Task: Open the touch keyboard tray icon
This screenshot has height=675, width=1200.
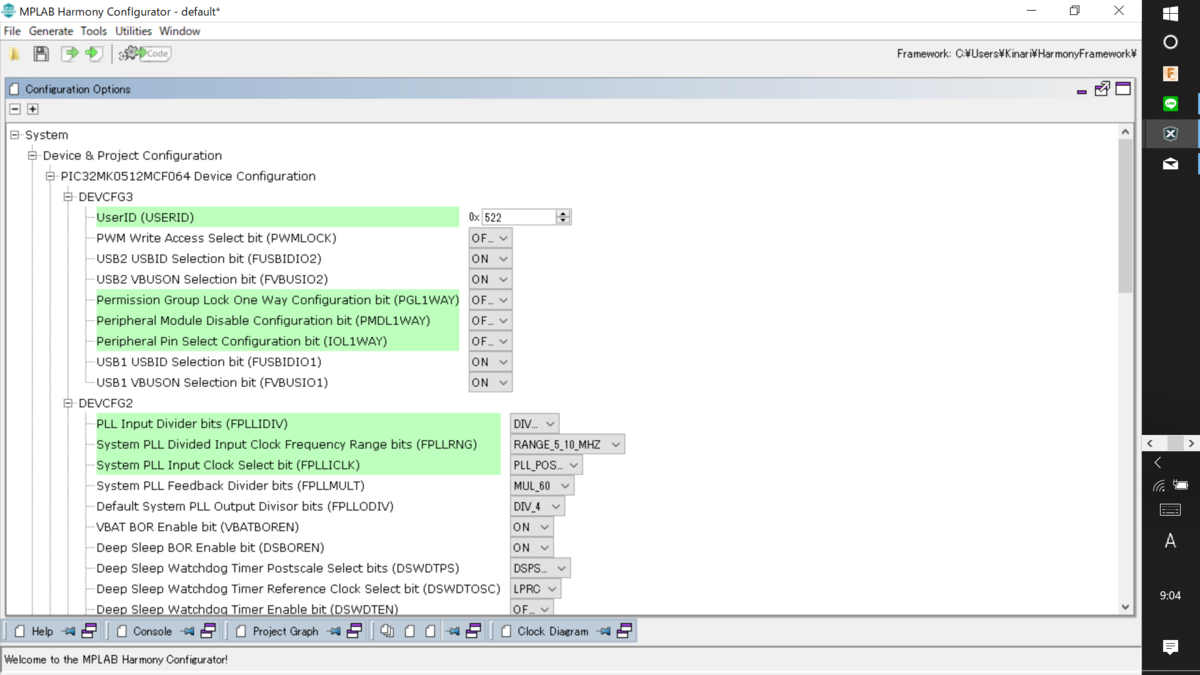Action: (x=1170, y=510)
